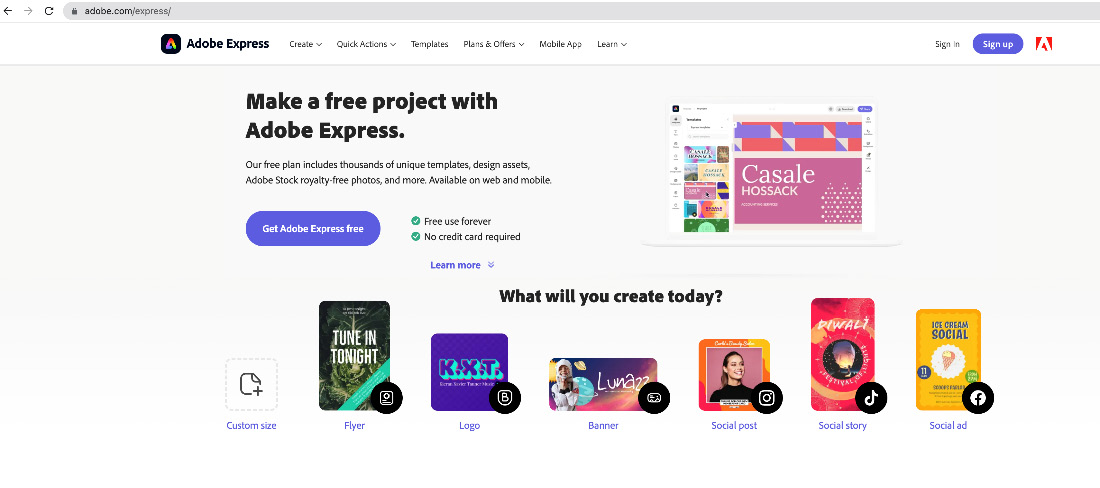Screen dimensions: 1100x488
Task: Click the red Adobe logo icon
Action: pos(1044,44)
